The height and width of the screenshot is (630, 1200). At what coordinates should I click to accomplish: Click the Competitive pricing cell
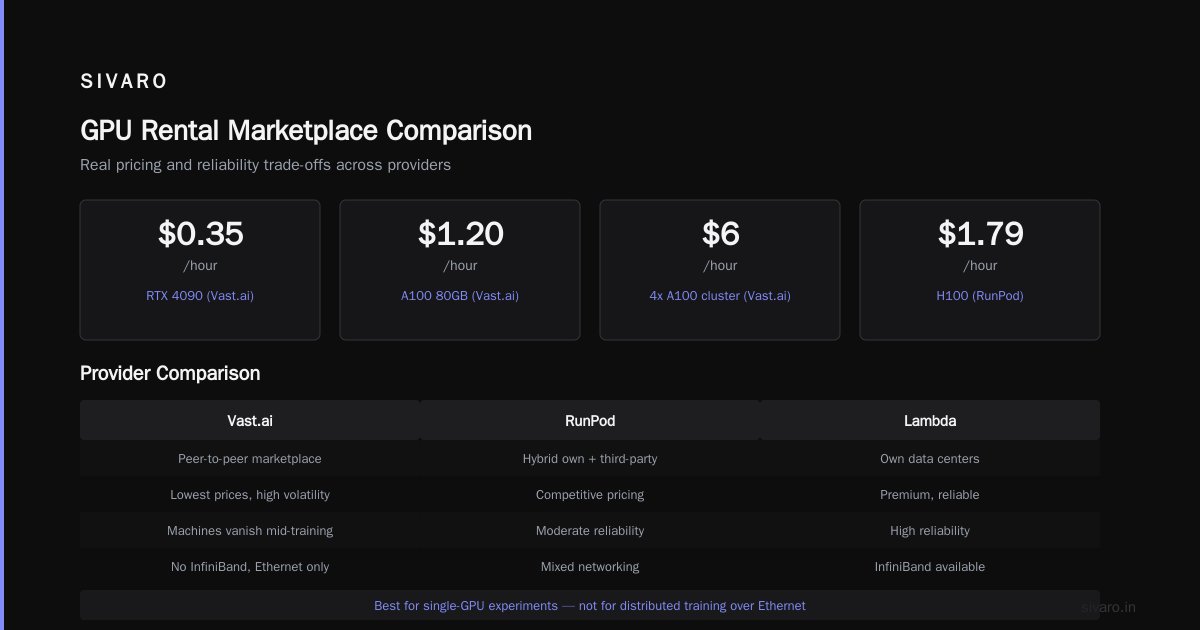(x=590, y=495)
